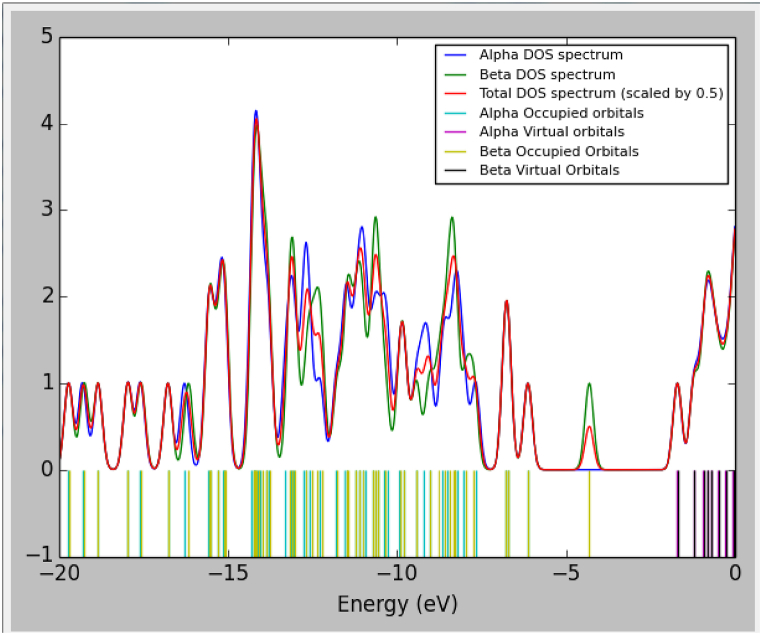
Task: Select "Alpha Virtual orbitals" in the legend
Action: click(x=552, y=132)
